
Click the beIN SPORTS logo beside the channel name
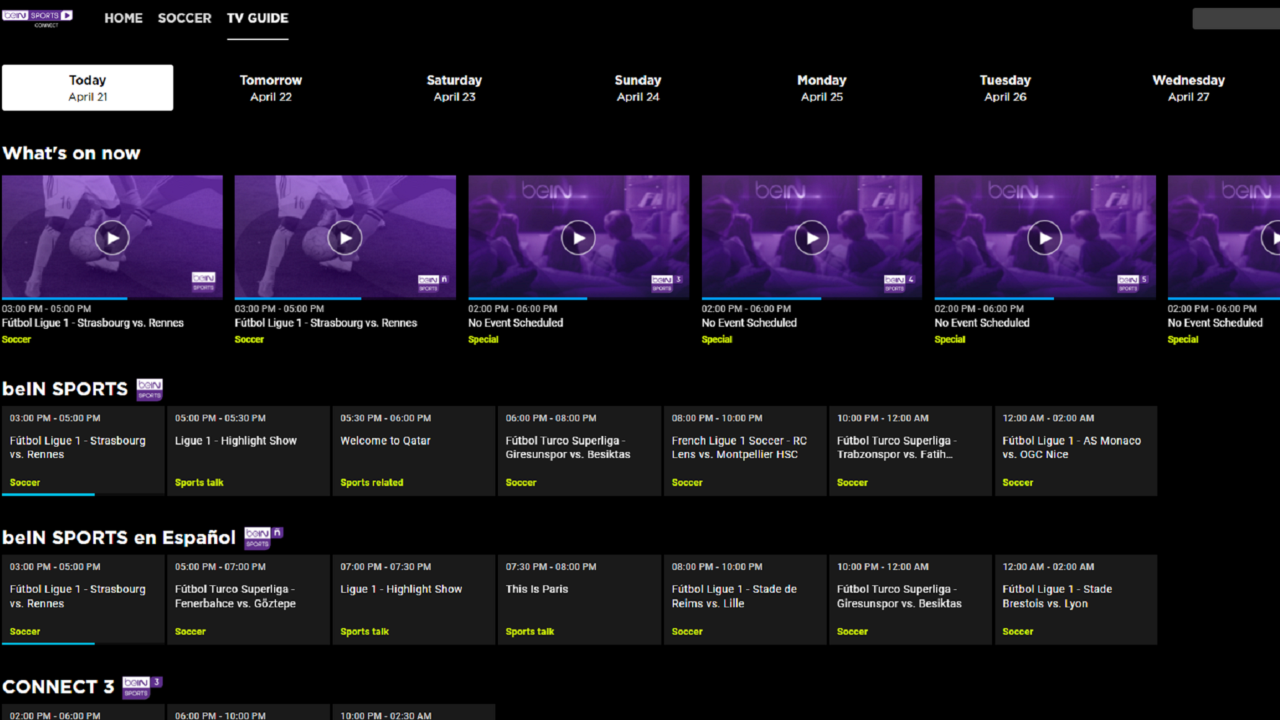tap(149, 389)
